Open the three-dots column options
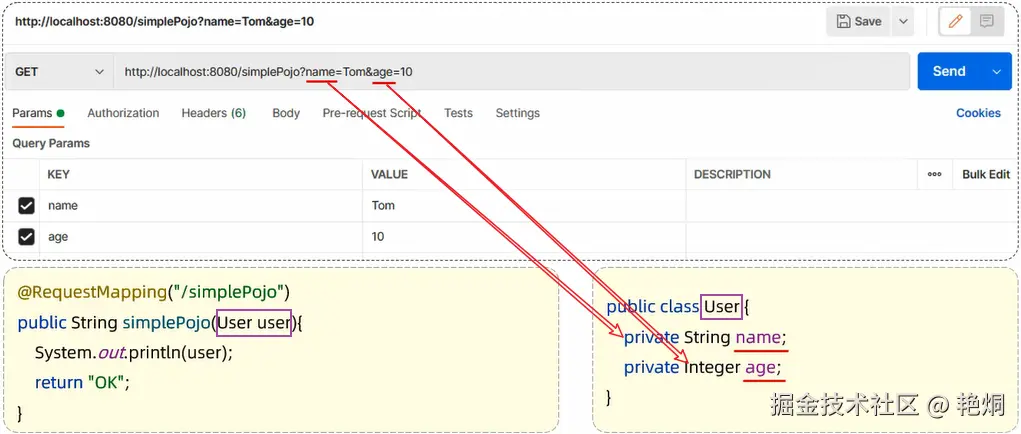Viewport: 1021px width, 434px height. pos(935,174)
